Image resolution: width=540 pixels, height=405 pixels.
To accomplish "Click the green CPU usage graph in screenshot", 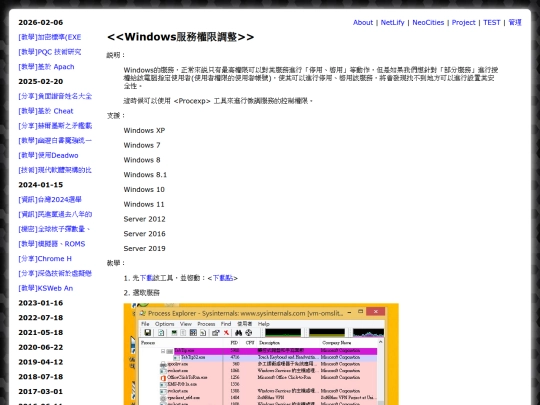I will click(x=283, y=333).
